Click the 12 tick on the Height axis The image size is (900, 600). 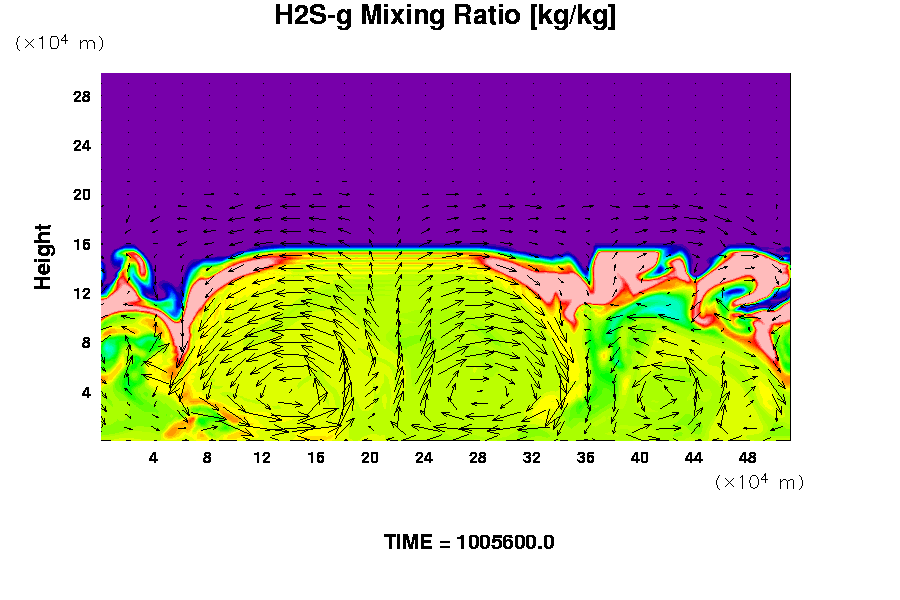point(82,293)
